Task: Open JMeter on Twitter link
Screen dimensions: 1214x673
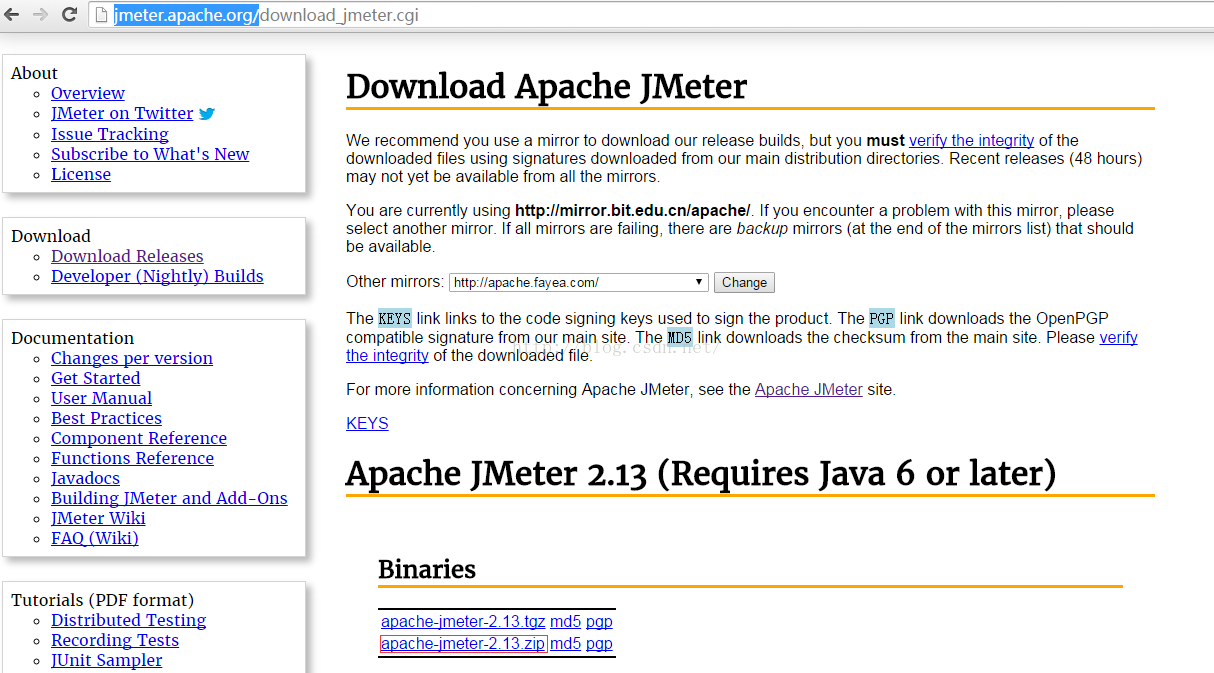Action: point(122,113)
